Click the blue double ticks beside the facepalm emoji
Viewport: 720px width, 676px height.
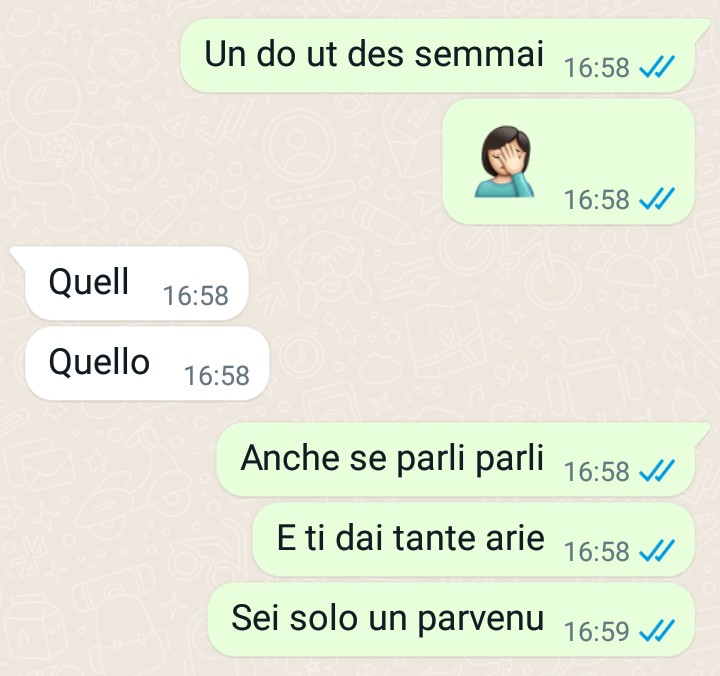click(657, 198)
